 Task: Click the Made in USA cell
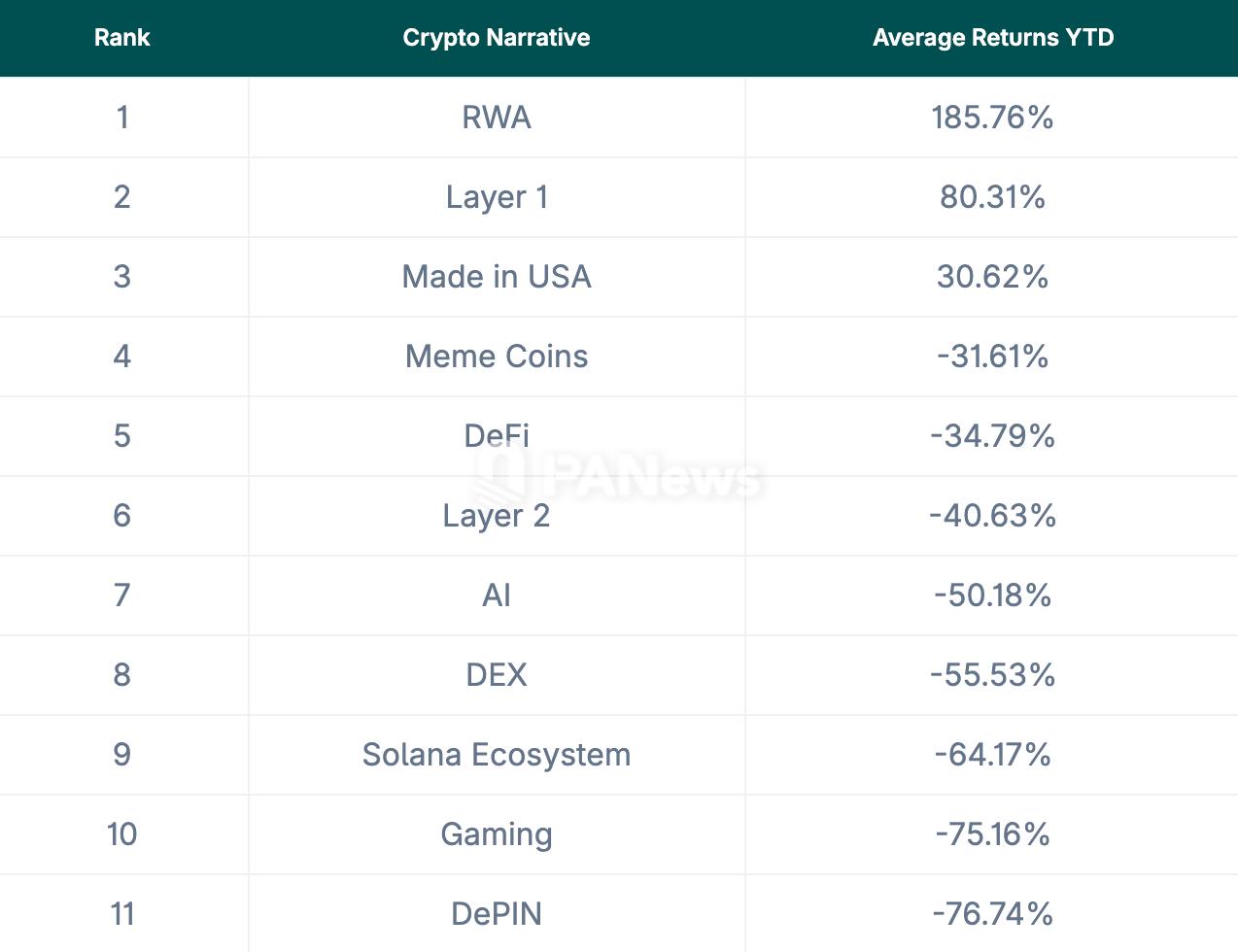[497, 277]
